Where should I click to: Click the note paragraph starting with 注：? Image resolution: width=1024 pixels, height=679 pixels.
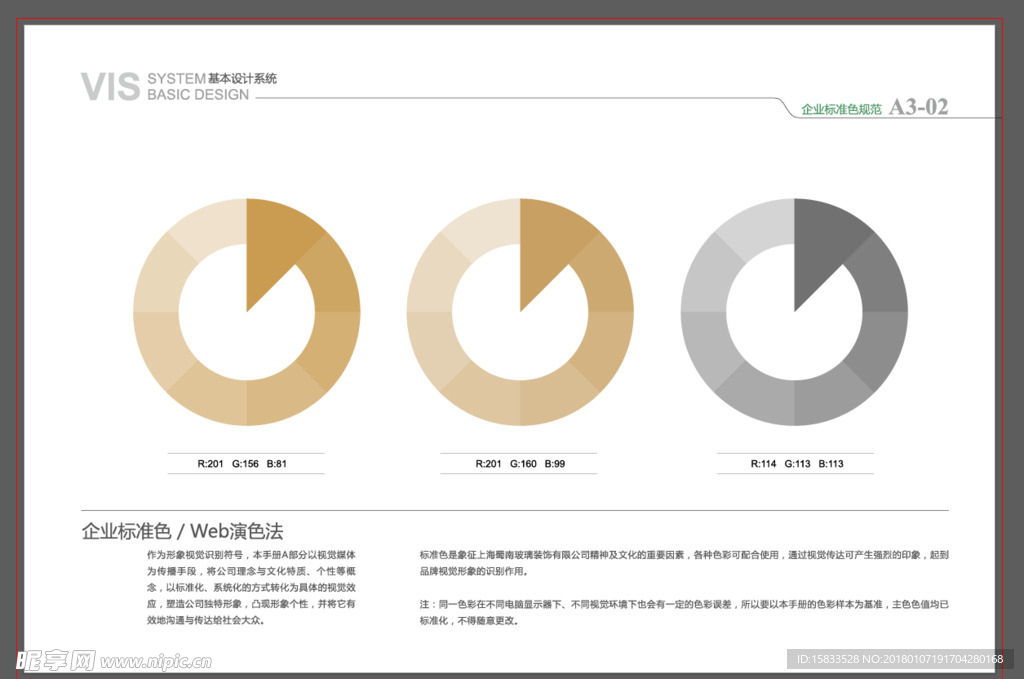684,613
